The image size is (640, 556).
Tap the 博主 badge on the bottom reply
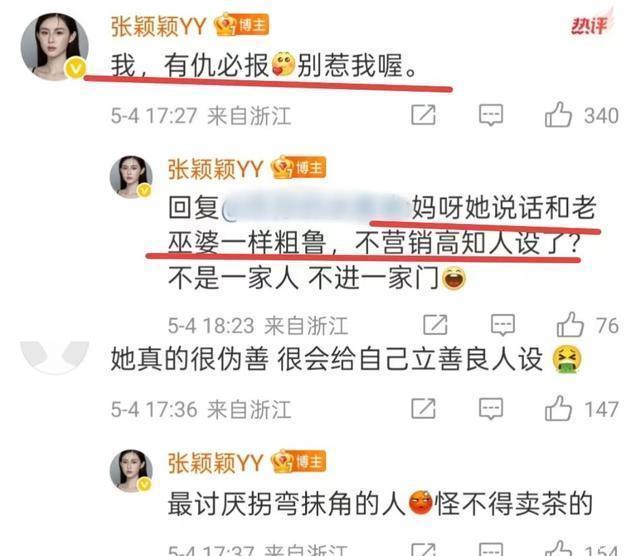299,461
